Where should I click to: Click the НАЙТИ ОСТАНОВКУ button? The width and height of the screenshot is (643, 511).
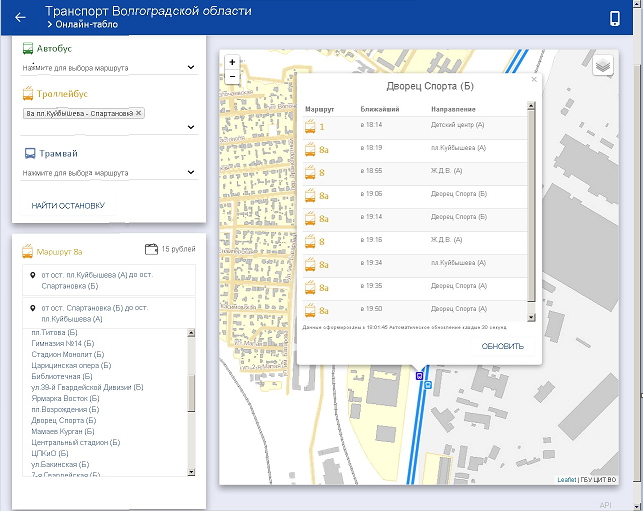[68, 206]
